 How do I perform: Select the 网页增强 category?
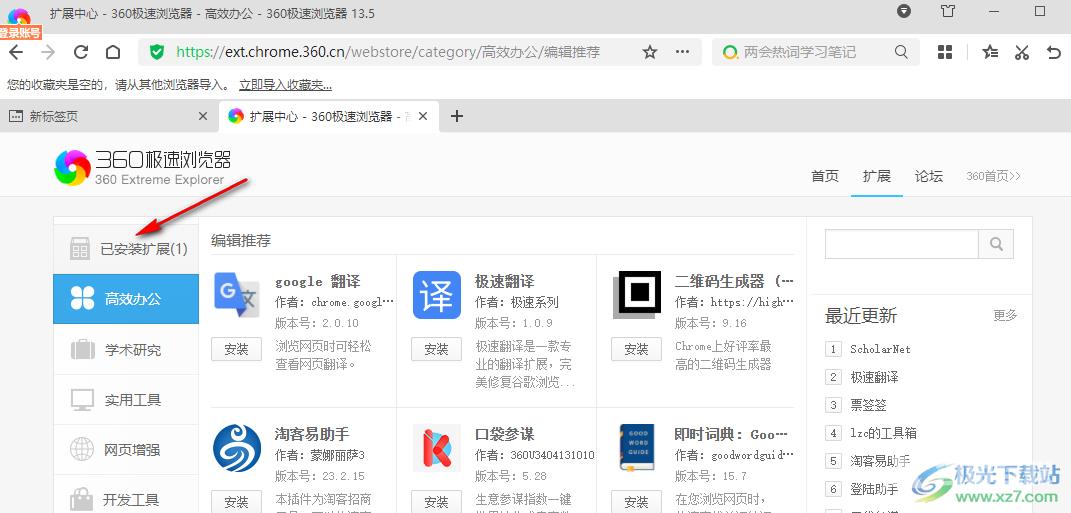[126, 450]
